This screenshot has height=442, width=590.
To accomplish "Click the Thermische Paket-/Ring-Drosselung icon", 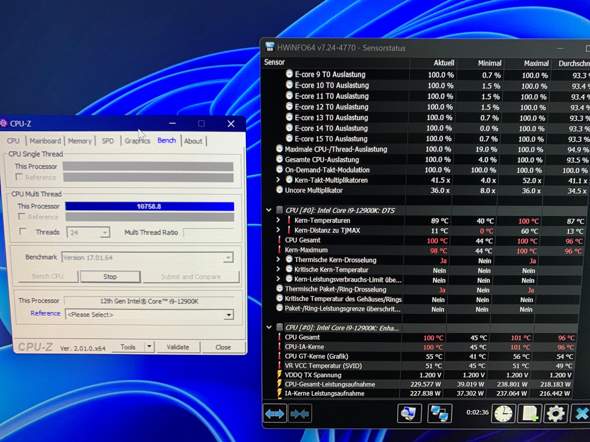I will pyautogui.click(x=279, y=289).
